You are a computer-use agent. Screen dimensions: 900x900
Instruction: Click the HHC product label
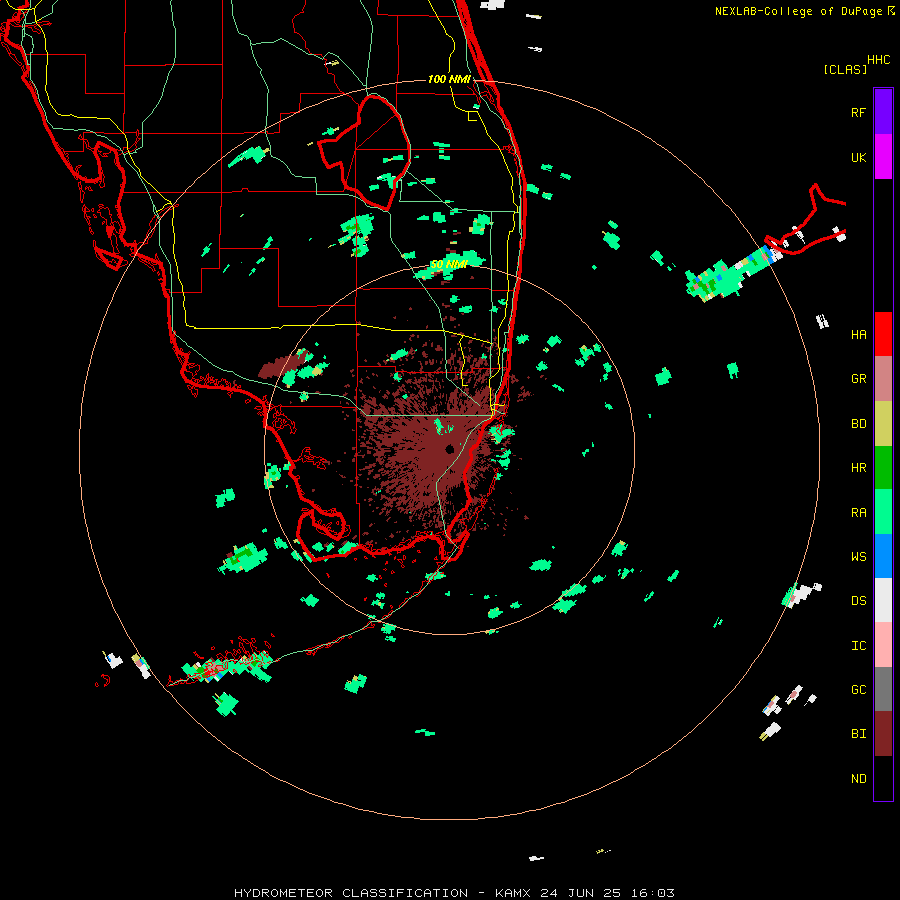[879, 60]
